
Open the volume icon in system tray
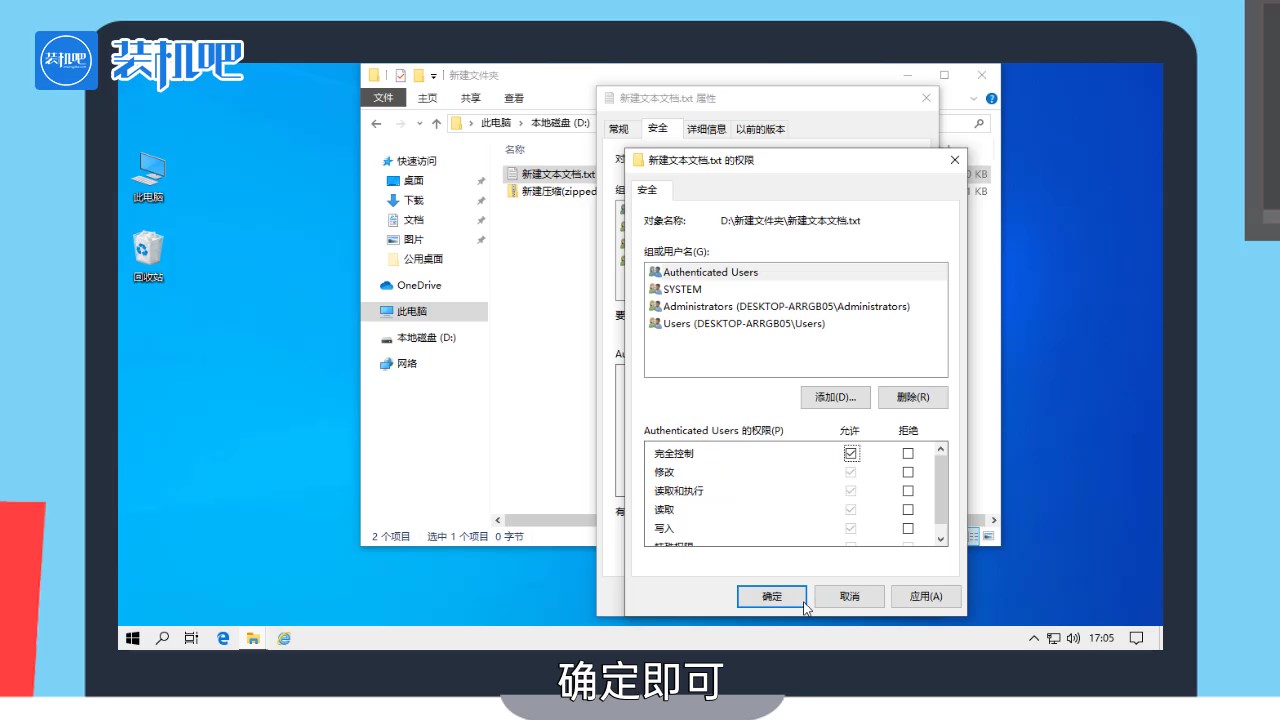(x=1073, y=638)
